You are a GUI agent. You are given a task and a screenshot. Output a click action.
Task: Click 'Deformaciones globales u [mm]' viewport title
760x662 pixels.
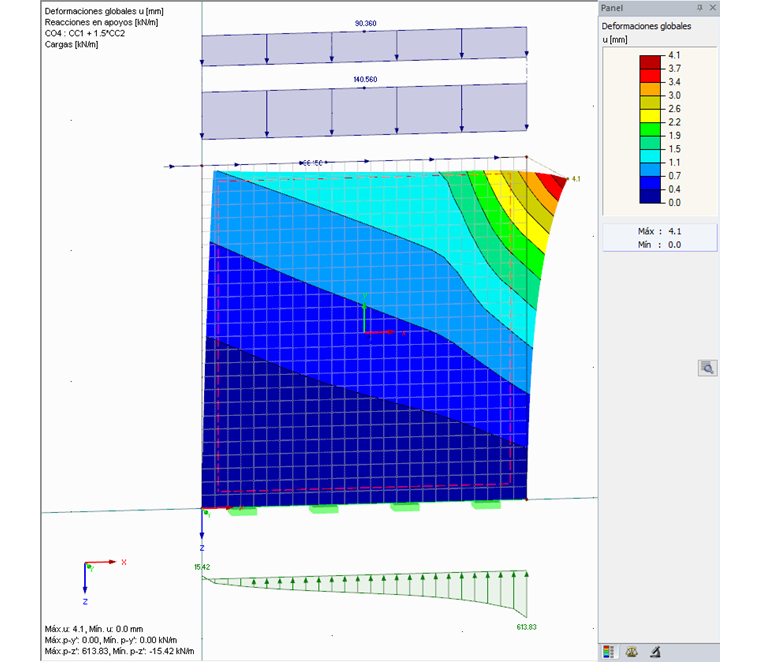click(104, 11)
